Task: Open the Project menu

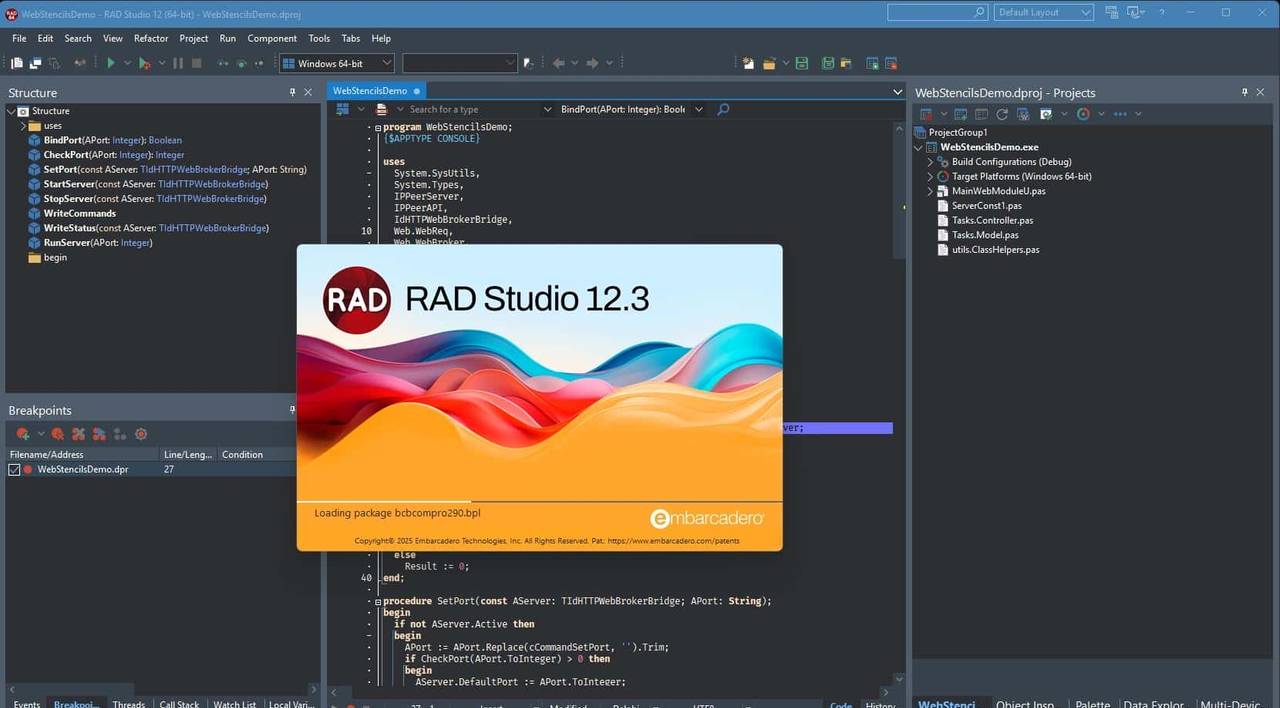Action: pyautogui.click(x=193, y=38)
